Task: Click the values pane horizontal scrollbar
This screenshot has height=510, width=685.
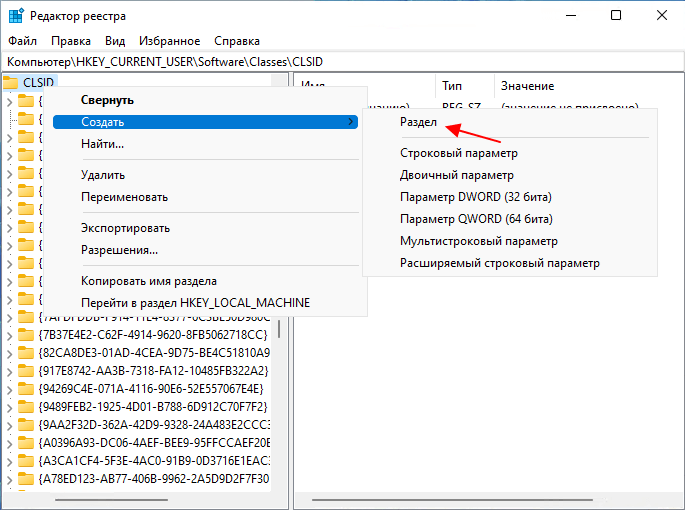Action: [452, 500]
